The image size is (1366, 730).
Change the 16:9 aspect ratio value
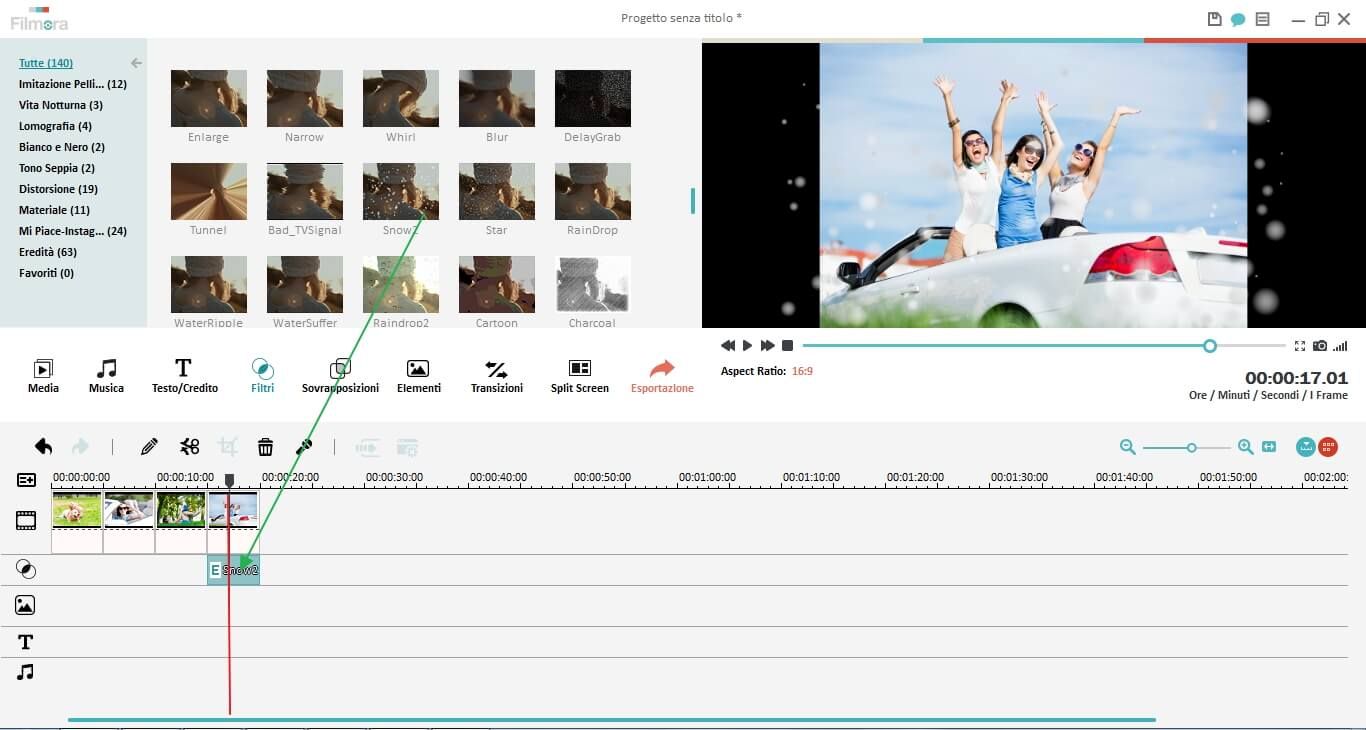[802, 371]
